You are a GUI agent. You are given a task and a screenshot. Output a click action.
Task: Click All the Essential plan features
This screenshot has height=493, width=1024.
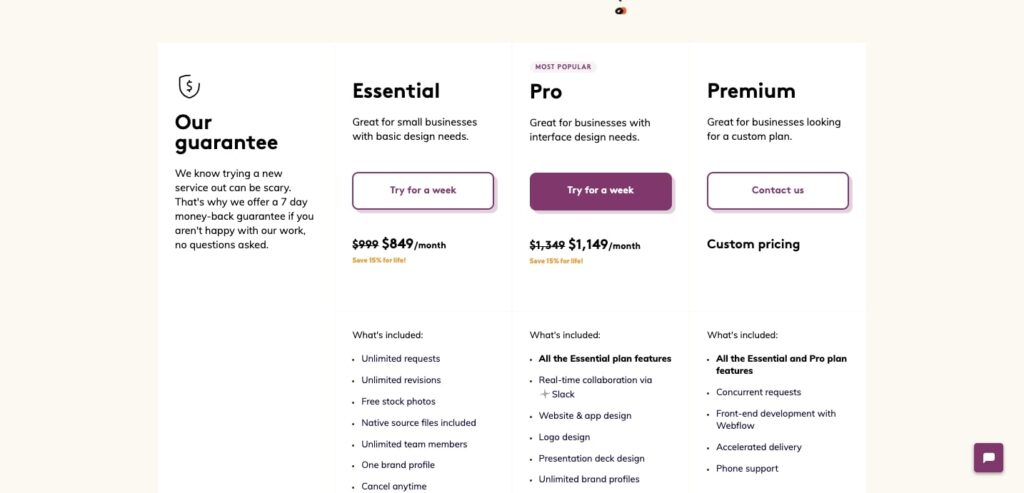[605, 359]
